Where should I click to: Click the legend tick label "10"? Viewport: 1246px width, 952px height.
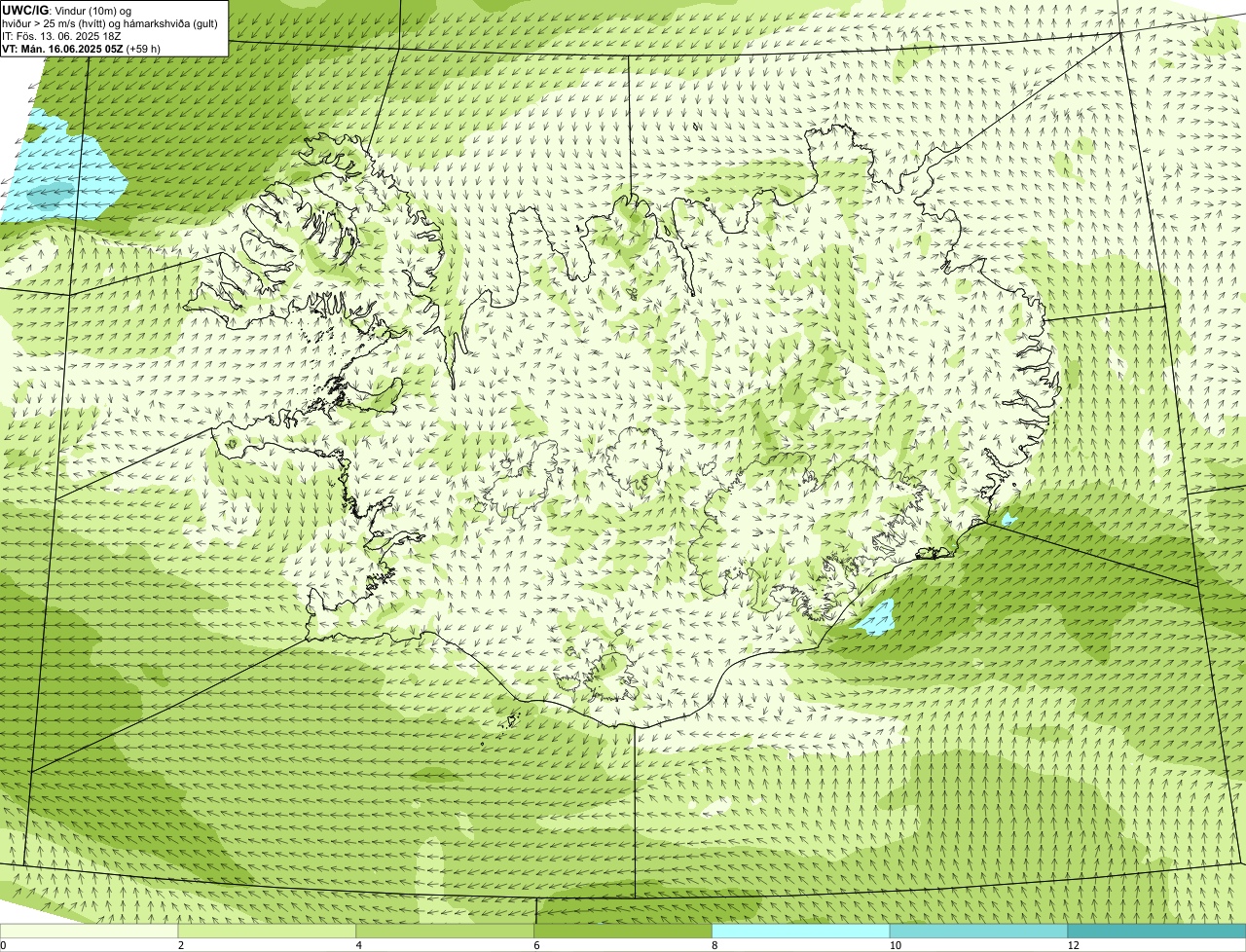[x=895, y=945]
